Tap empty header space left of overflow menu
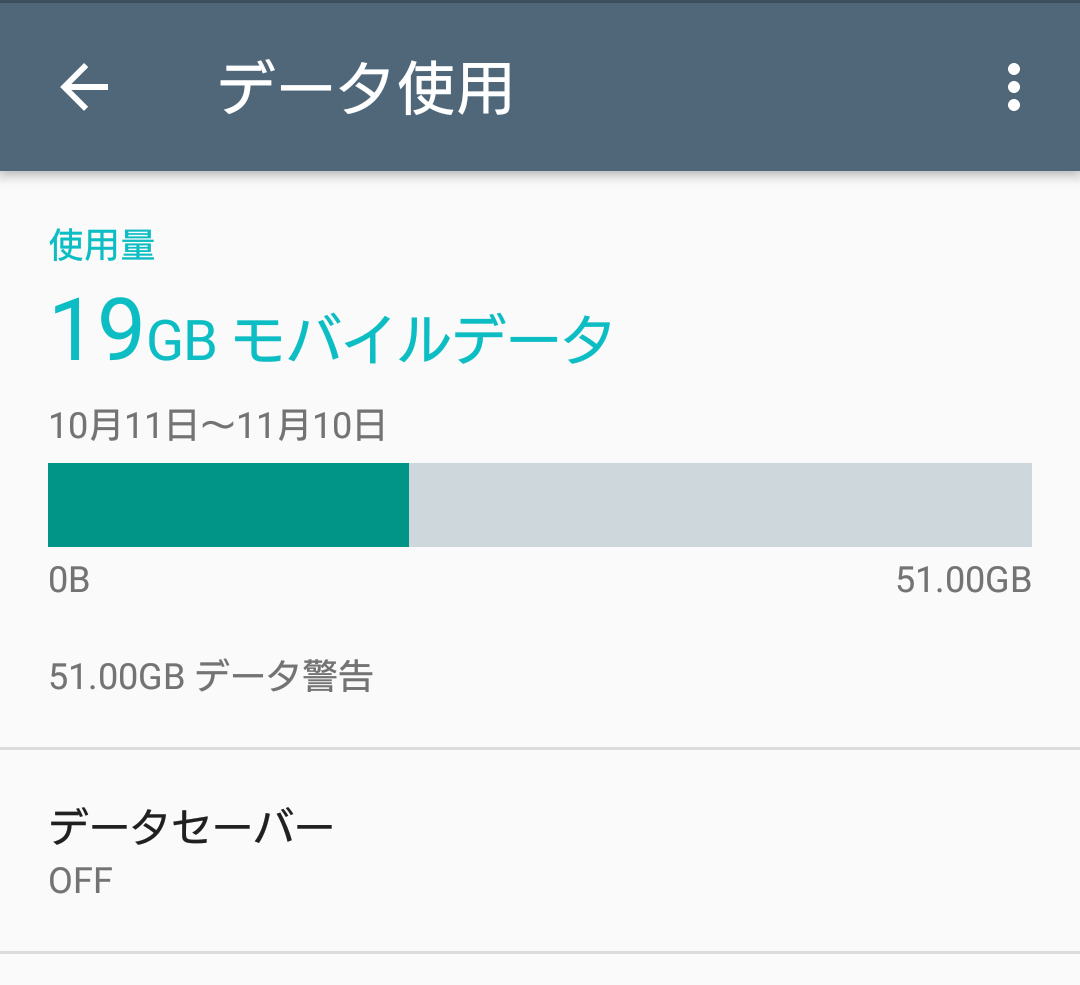The width and height of the screenshot is (1080, 985). pos(760,88)
